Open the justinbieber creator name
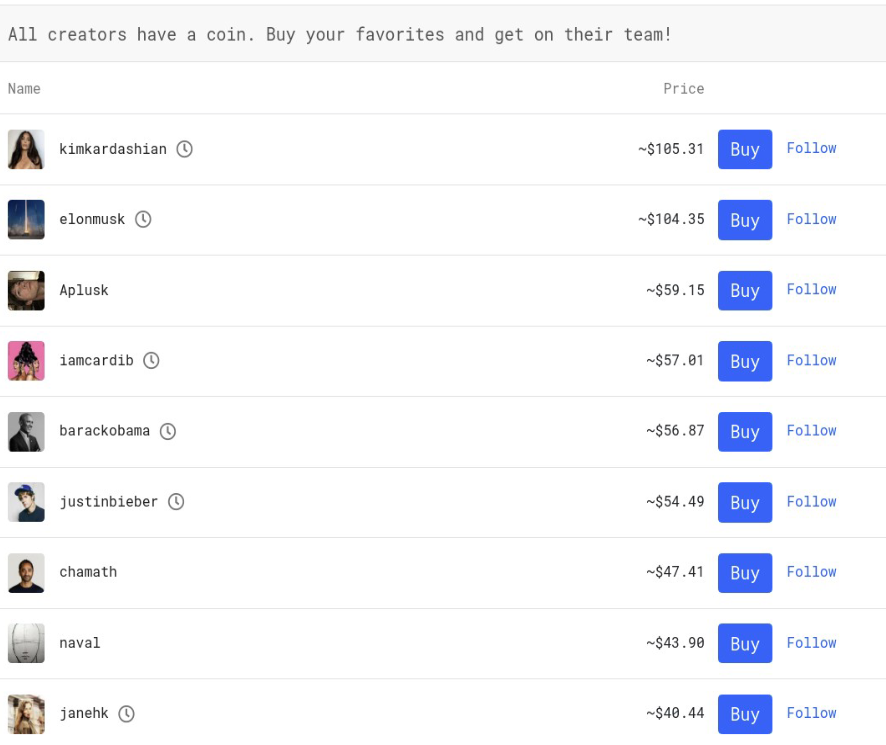Viewport: 886px width, 745px height. coord(108,502)
